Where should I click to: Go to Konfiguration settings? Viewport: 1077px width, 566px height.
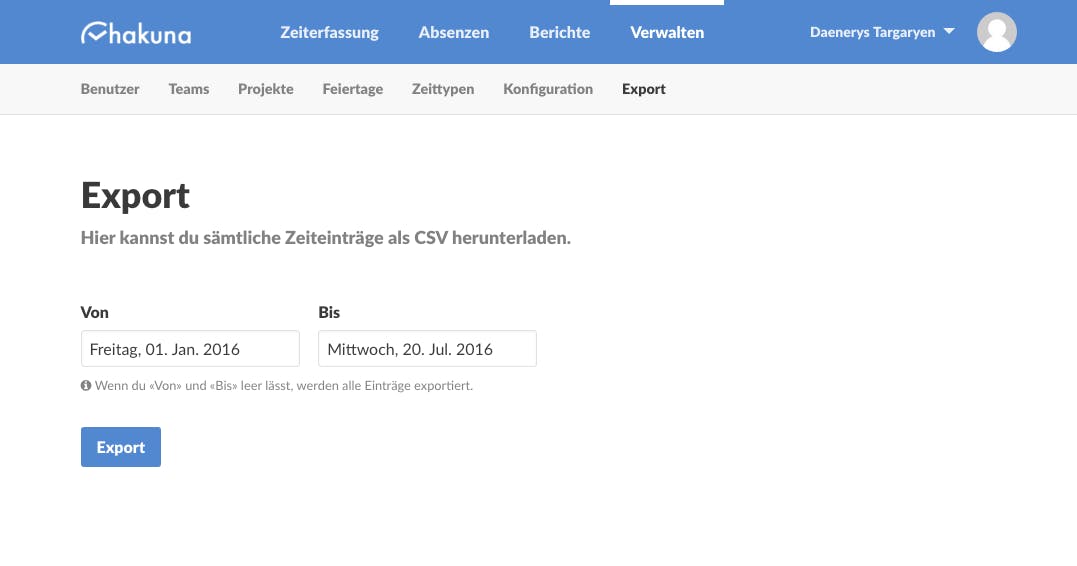click(548, 89)
